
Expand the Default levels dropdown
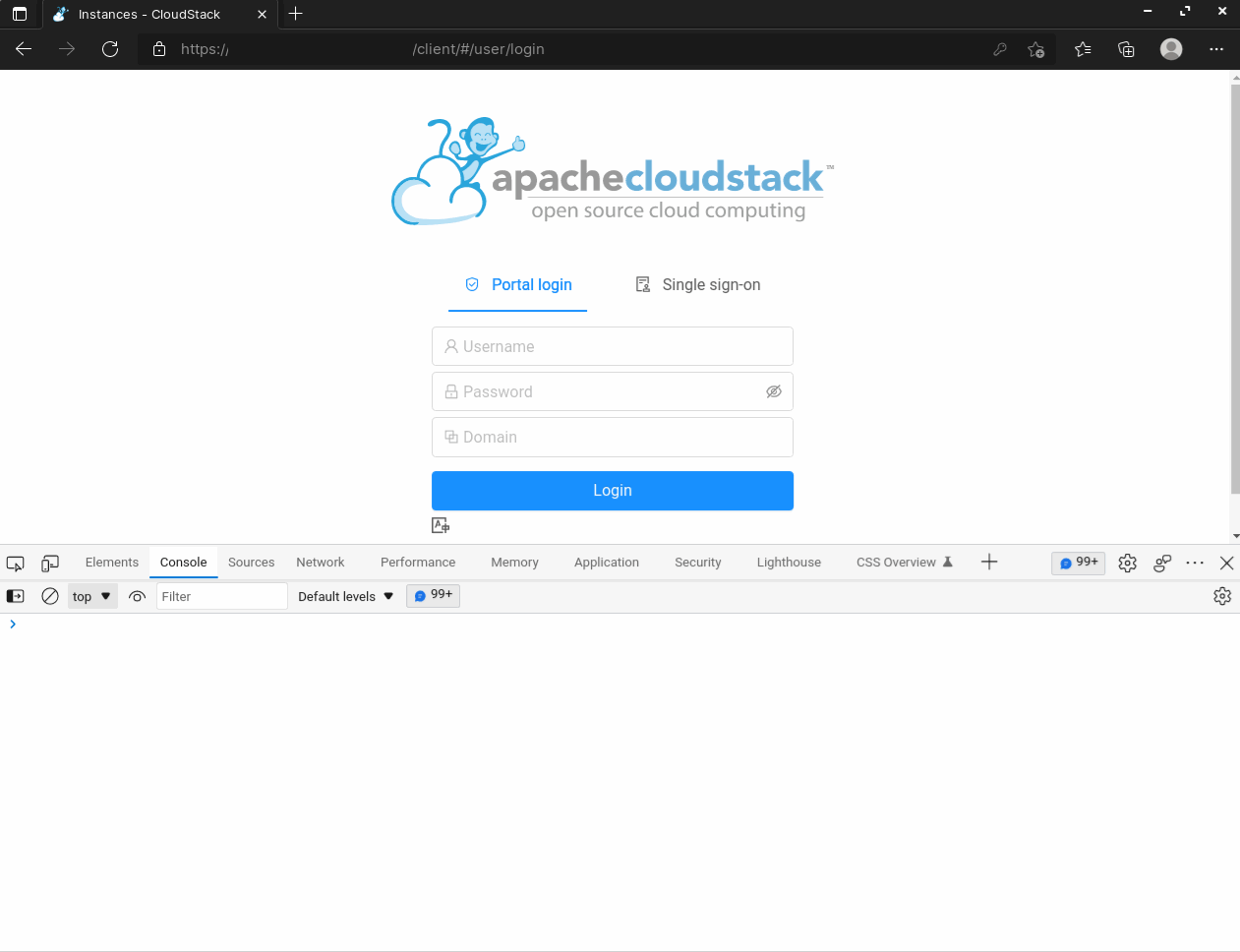pyautogui.click(x=346, y=596)
